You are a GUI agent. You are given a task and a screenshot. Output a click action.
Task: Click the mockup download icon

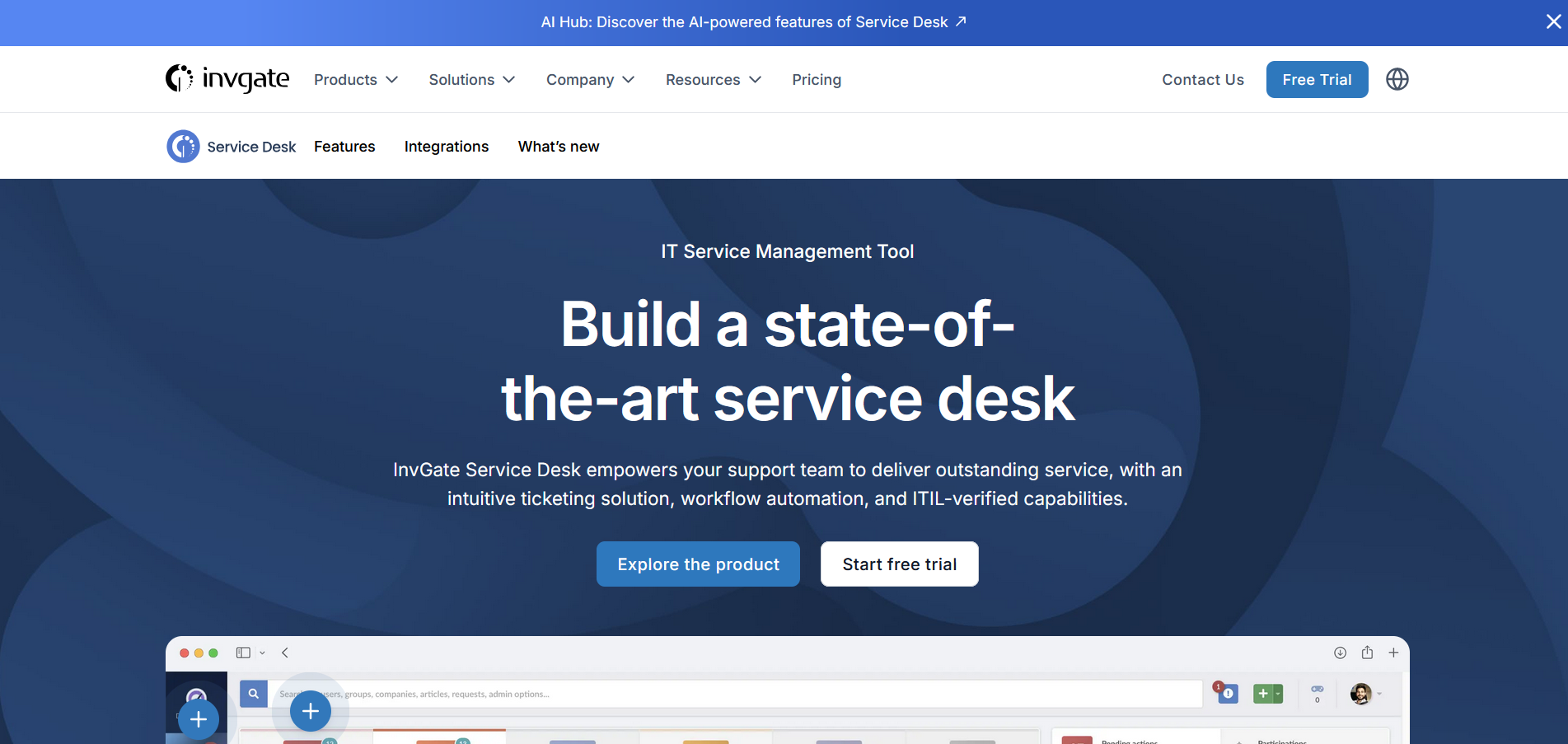tap(1341, 653)
